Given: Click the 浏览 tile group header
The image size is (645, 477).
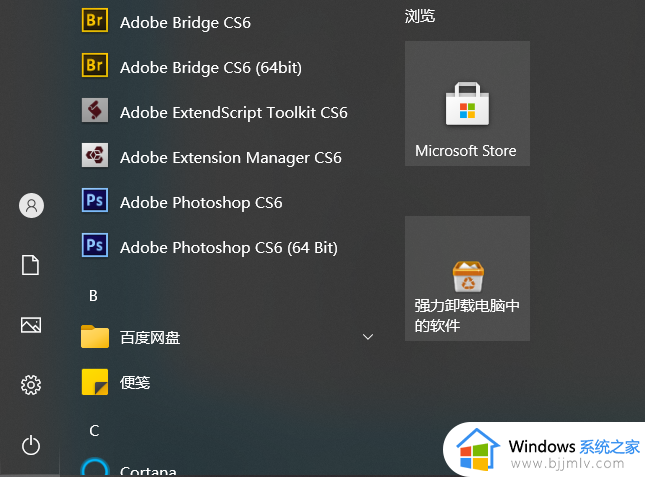Looking at the screenshot, I should coord(420,16).
